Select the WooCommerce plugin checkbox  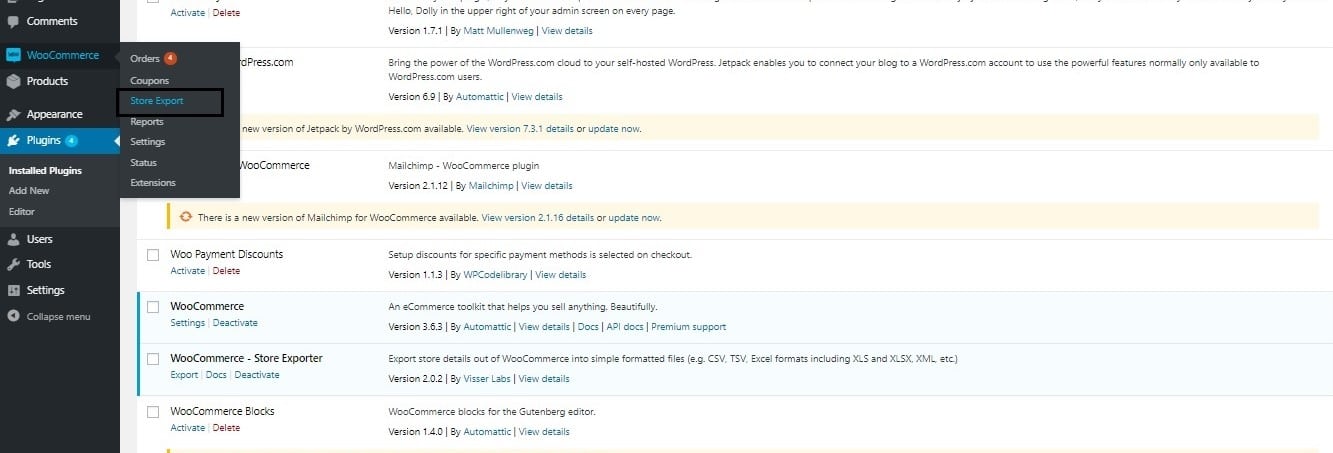153,307
